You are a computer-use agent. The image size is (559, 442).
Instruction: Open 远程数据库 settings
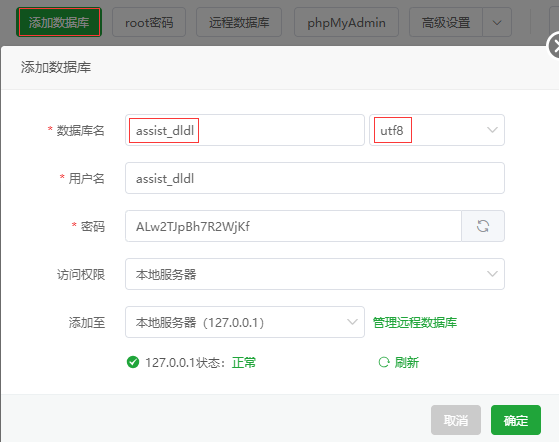pyautogui.click(x=239, y=22)
